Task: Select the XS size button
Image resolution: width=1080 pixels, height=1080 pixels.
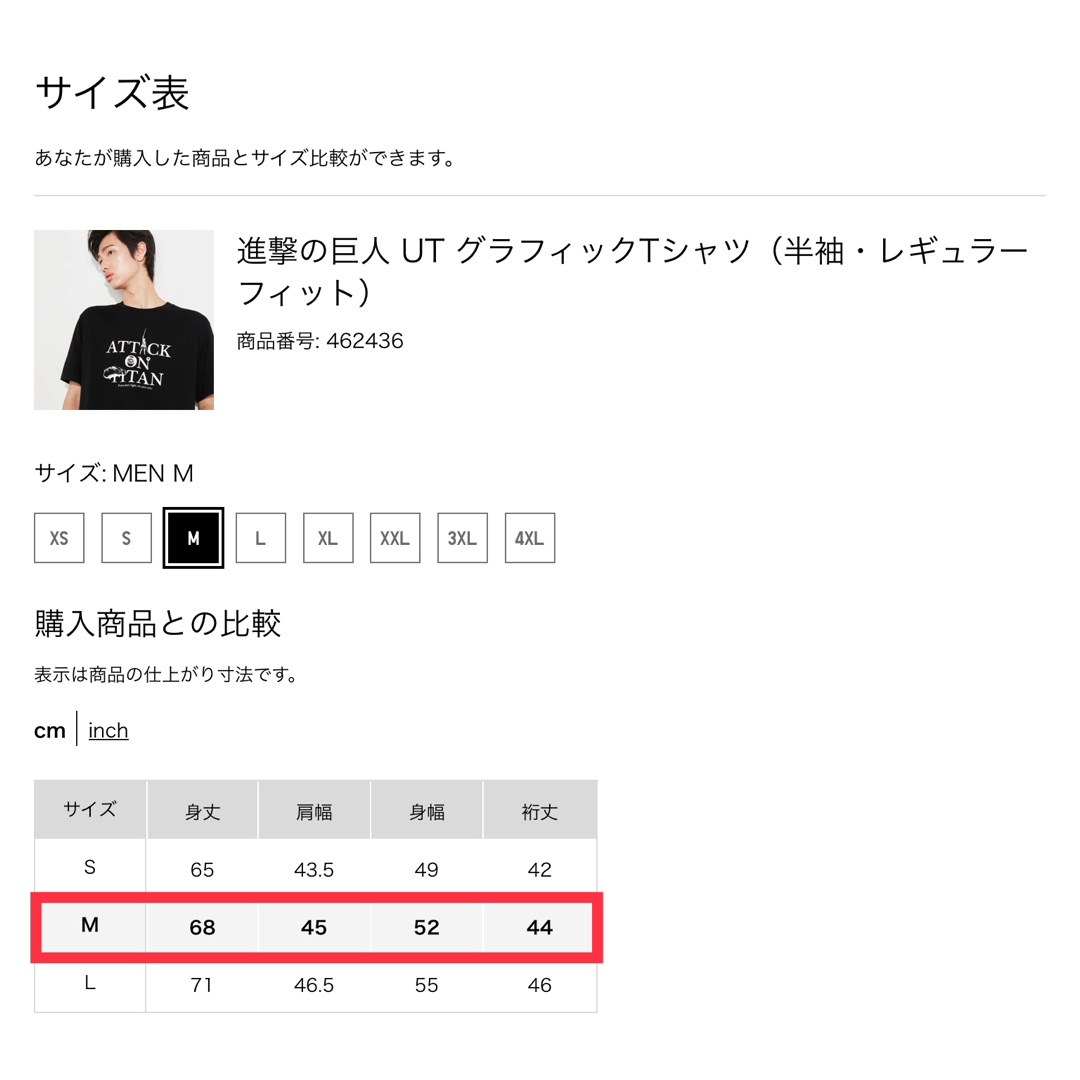Action: click(x=59, y=538)
